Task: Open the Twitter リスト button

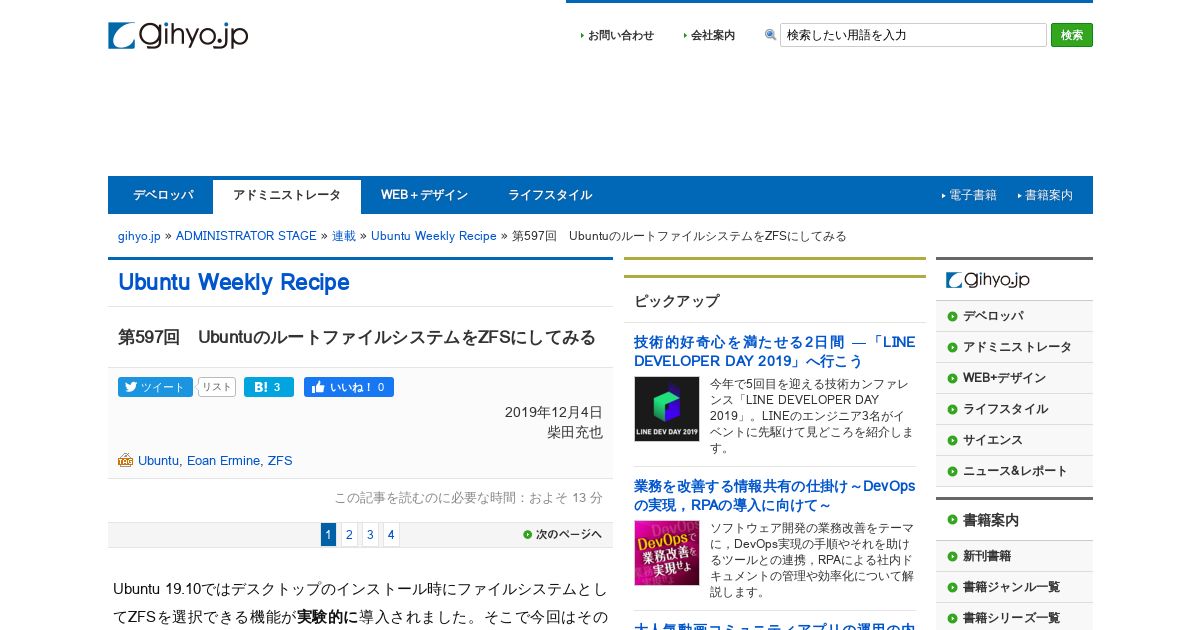Action: pos(217,387)
